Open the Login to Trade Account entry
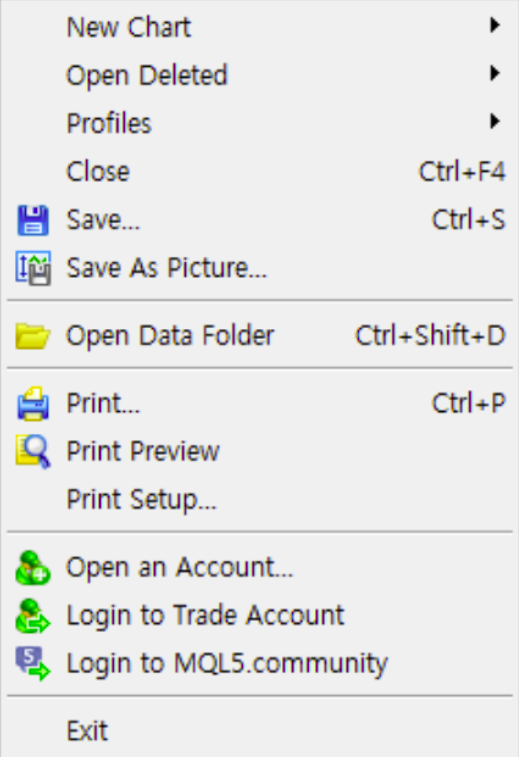 (x=260, y=616)
